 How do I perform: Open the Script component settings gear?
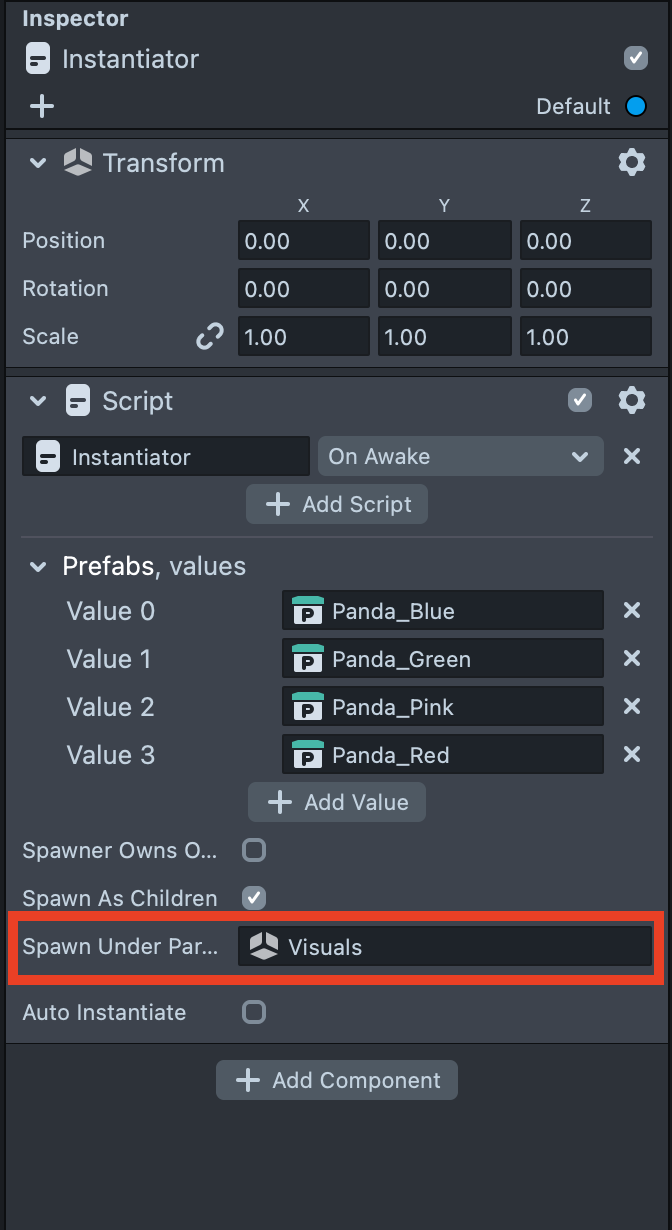pyautogui.click(x=632, y=401)
